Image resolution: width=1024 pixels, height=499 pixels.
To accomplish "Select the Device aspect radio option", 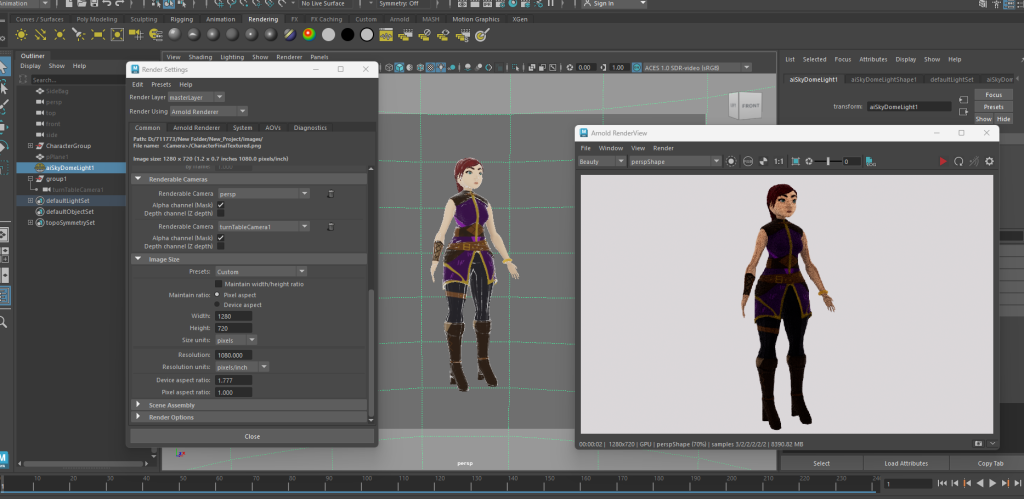I will [218, 305].
